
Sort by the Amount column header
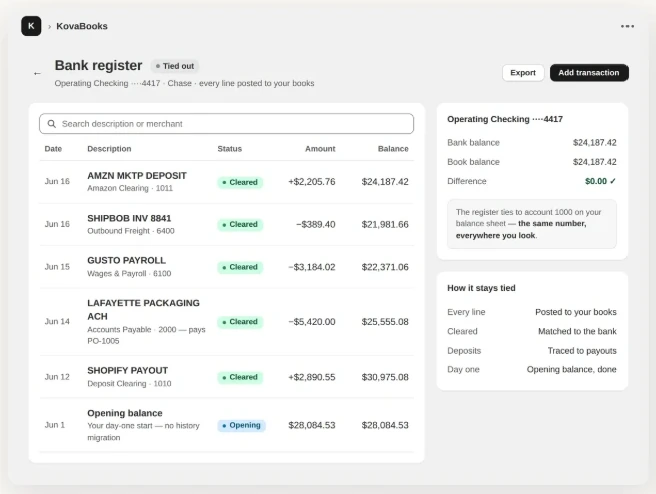[320, 149]
